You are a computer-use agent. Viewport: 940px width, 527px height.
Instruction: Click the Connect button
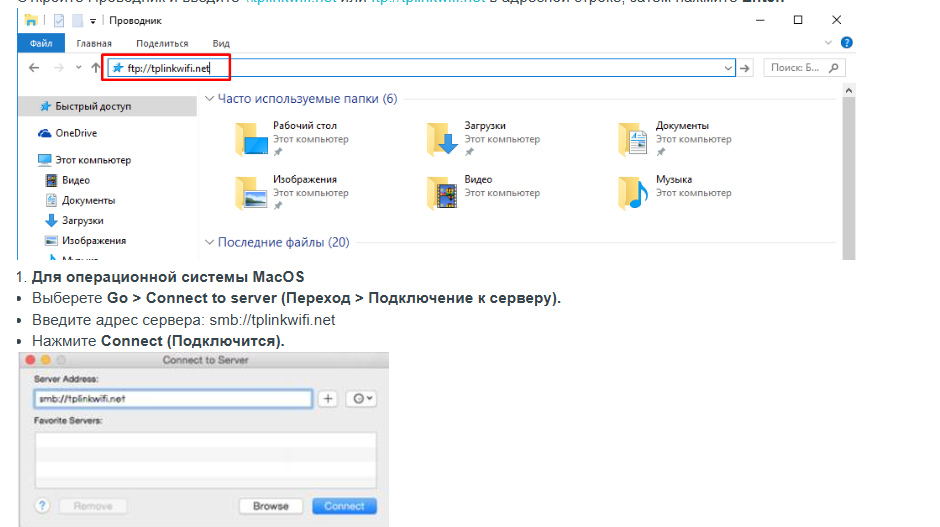pyautogui.click(x=344, y=506)
